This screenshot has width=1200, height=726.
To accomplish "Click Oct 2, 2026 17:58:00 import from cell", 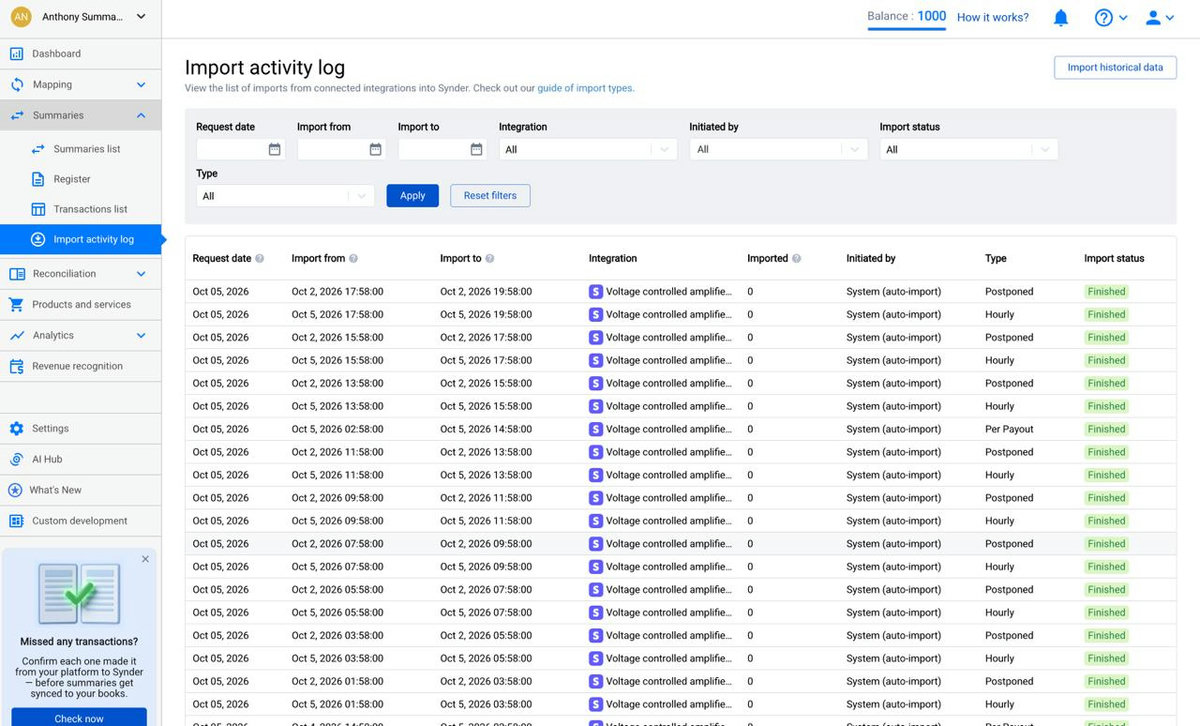I will click(337, 292).
